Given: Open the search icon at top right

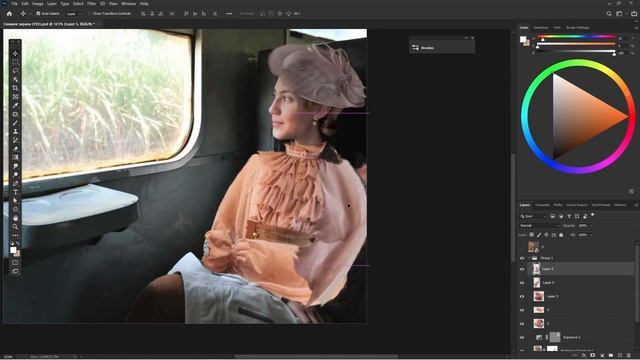Looking at the screenshot, I should [x=609, y=13].
